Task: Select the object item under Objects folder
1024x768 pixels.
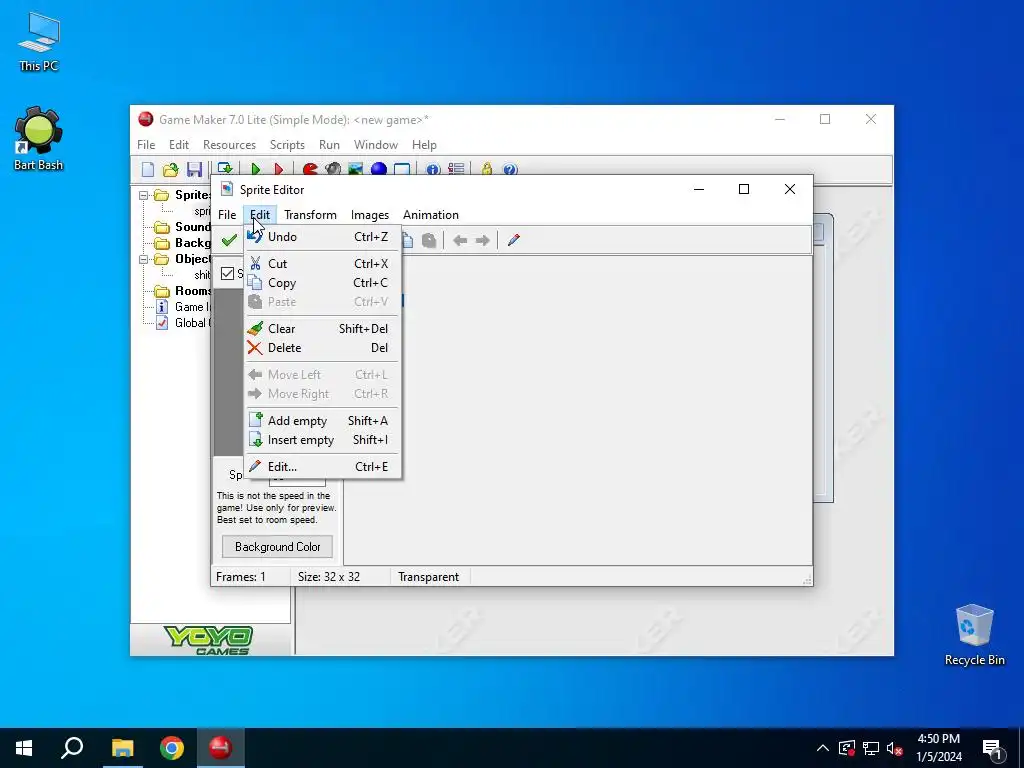Action: click(202, 275)
